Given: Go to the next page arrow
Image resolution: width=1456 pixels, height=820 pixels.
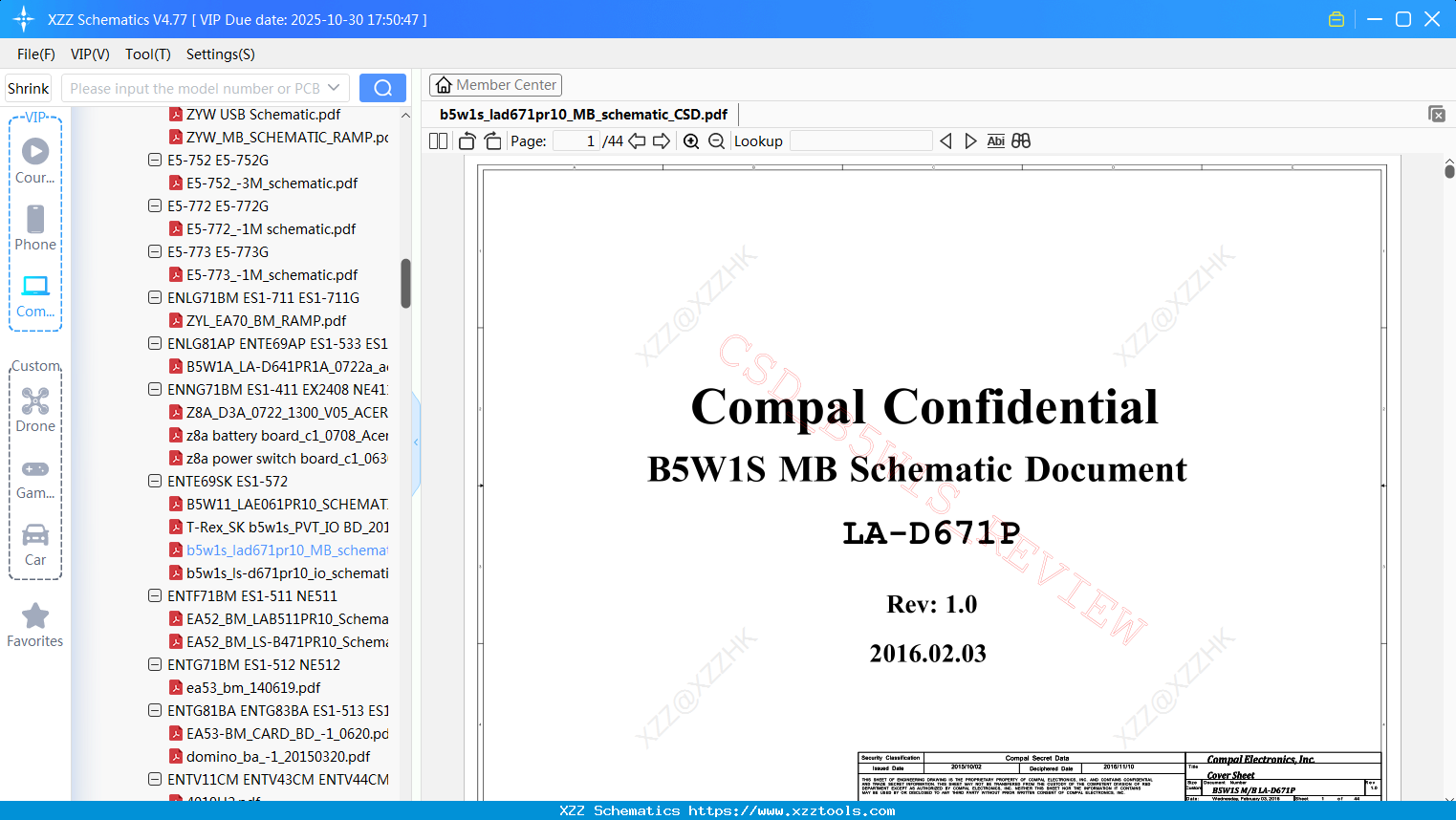Looking at the screenshot, I should pos(662,141).
